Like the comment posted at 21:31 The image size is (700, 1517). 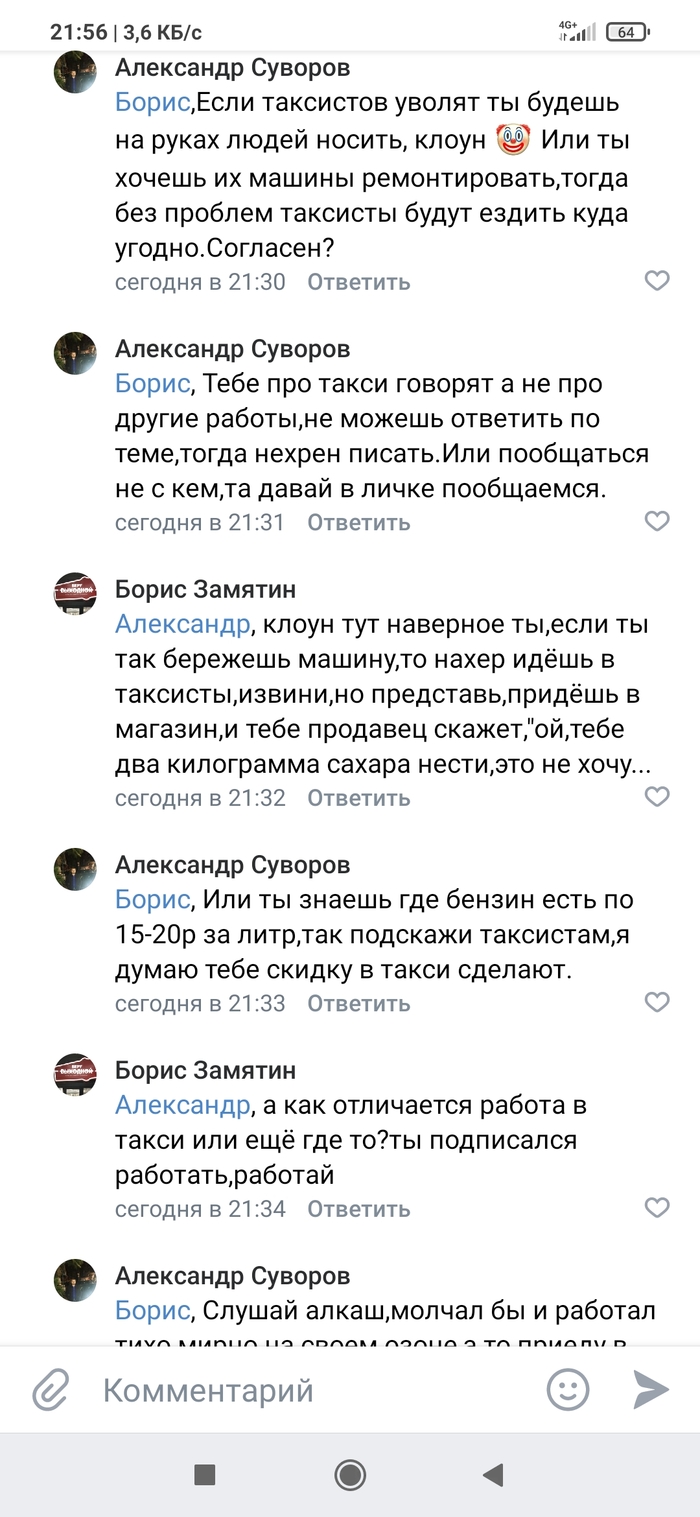[656, 521]
